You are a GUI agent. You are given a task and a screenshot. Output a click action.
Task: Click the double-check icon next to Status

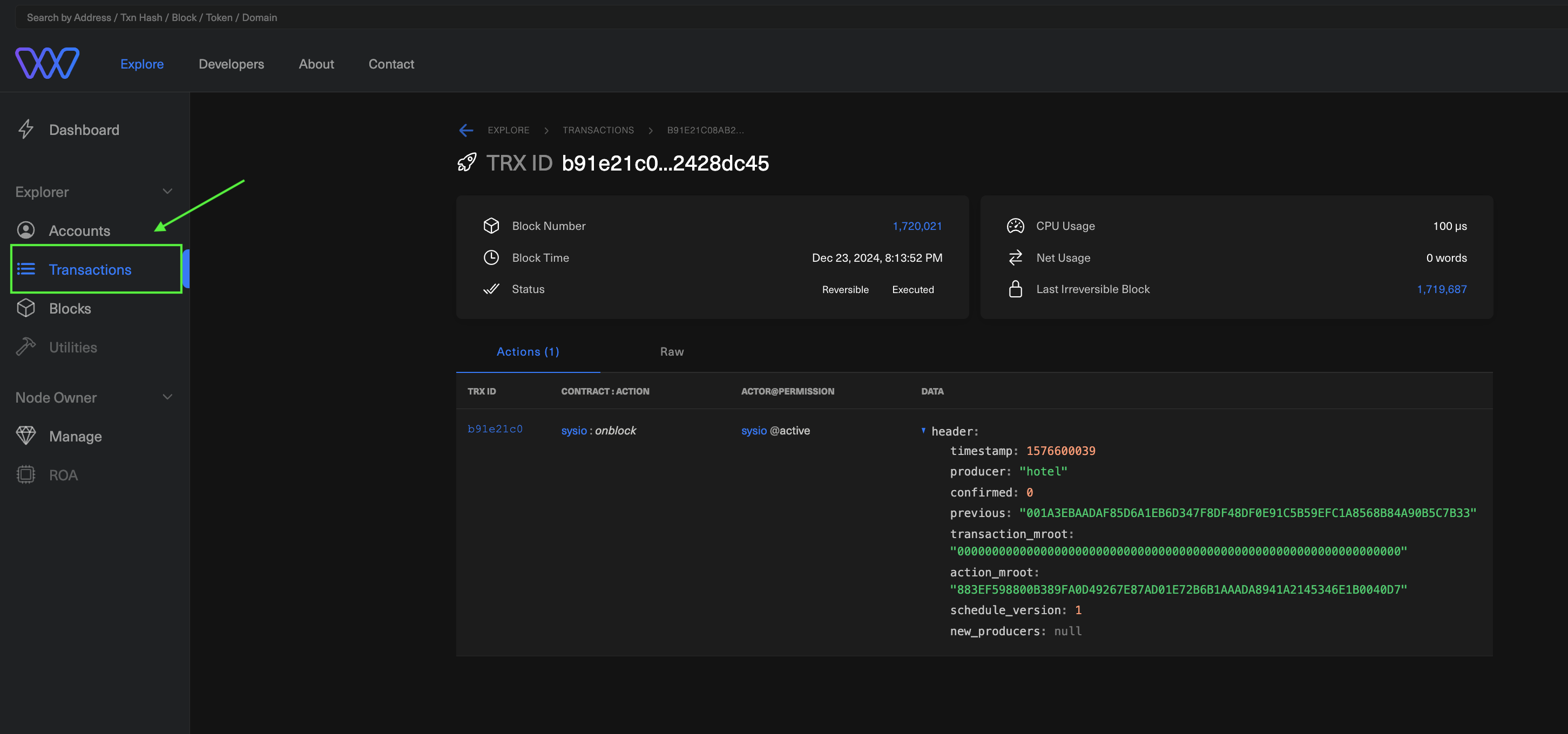point(491,289)
